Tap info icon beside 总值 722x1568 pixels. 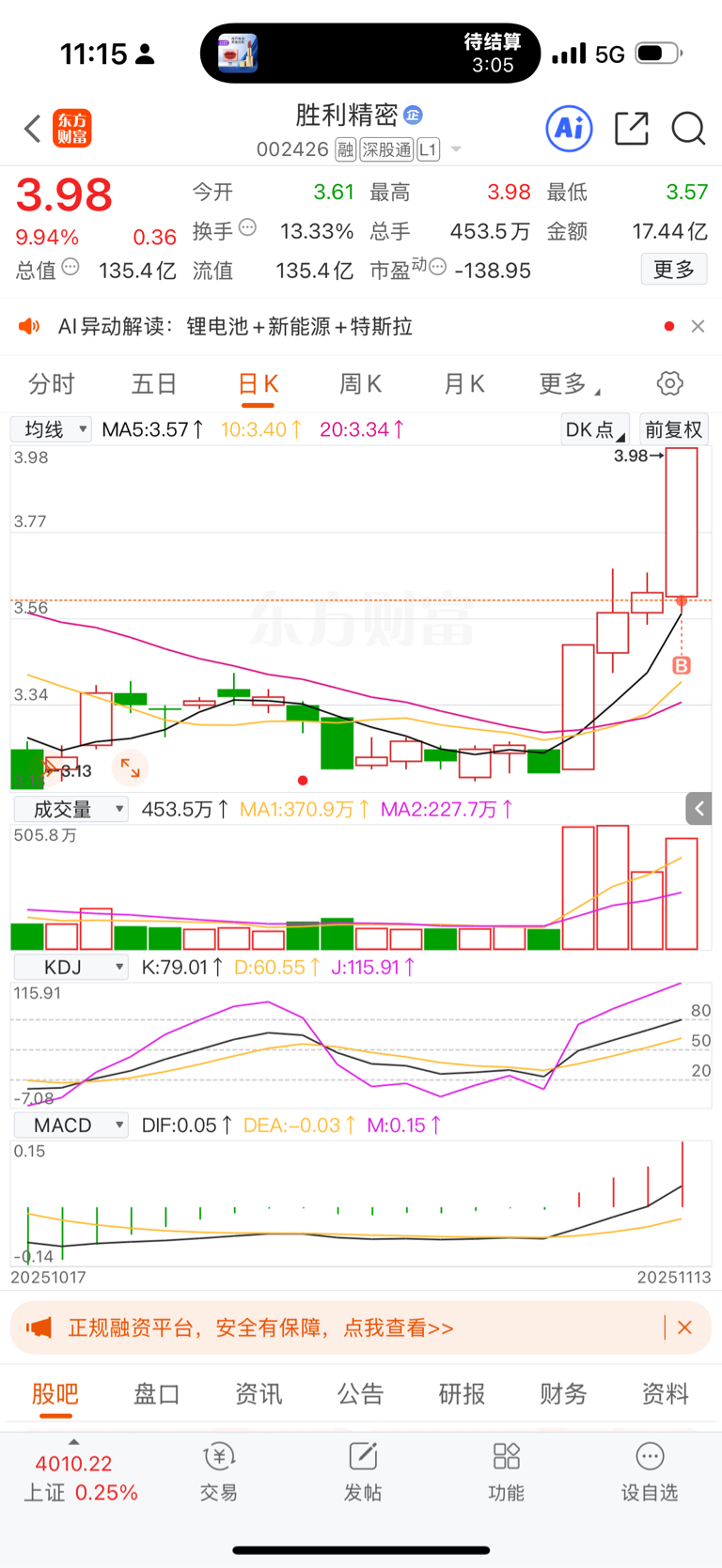[x=71, y=268]
